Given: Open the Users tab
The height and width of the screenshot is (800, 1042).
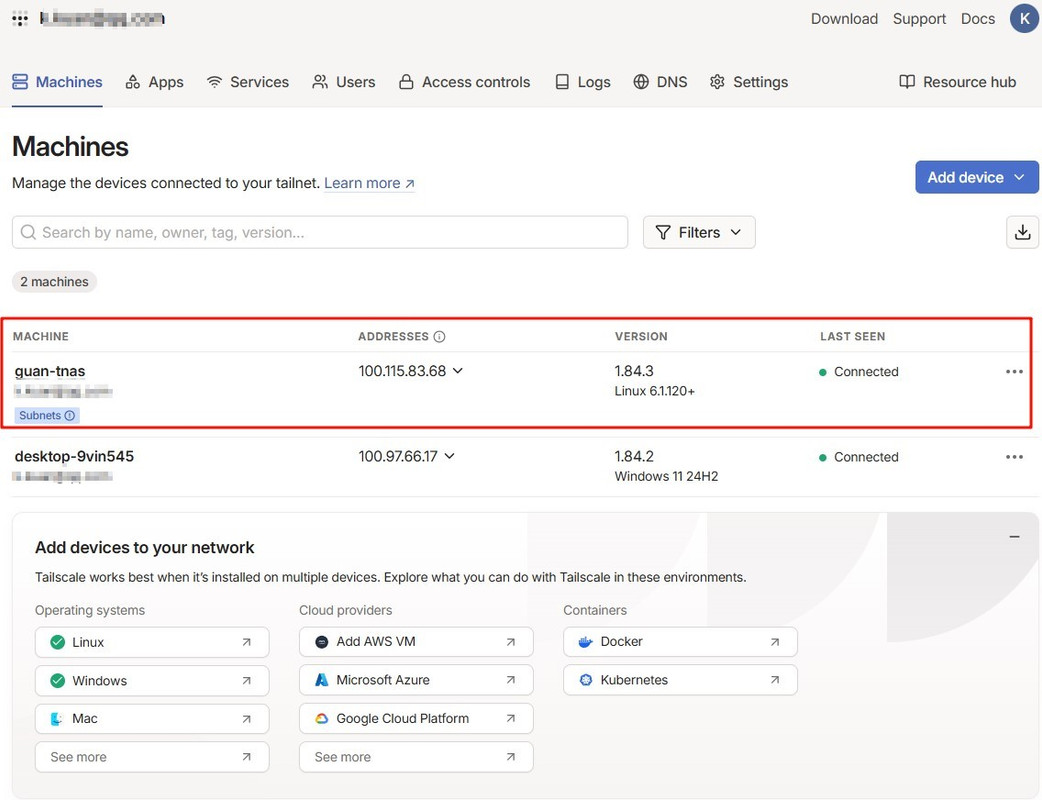Looking at the screenshot, I should pyautogui.click(x=344, y=82).
